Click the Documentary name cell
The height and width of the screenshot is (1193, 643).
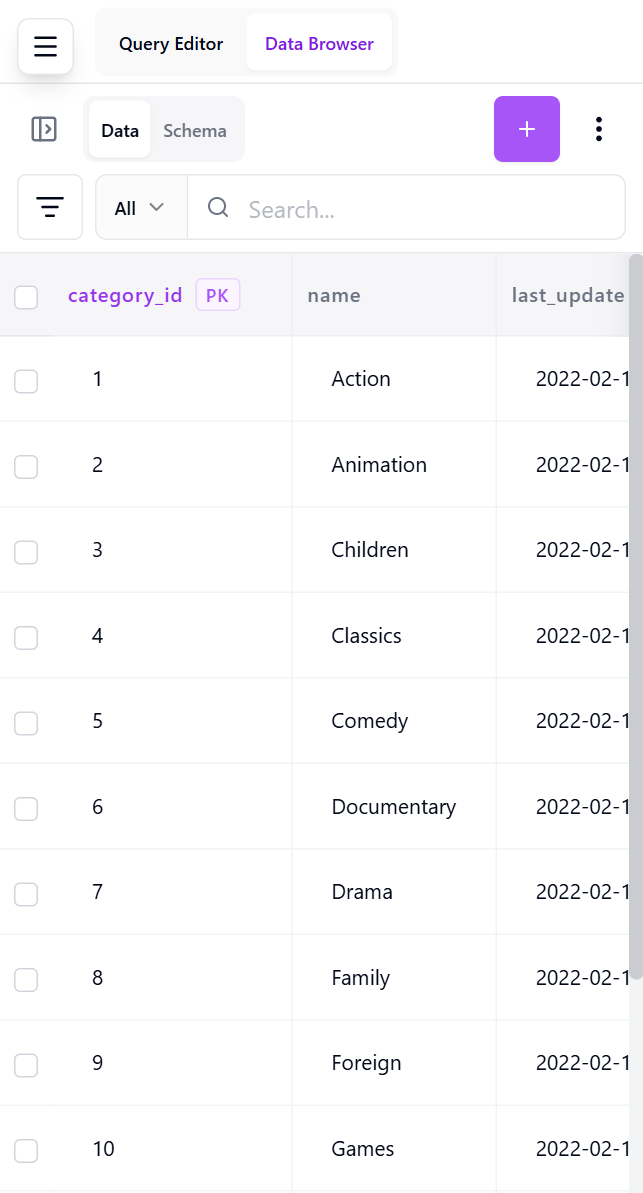point(393,807)
